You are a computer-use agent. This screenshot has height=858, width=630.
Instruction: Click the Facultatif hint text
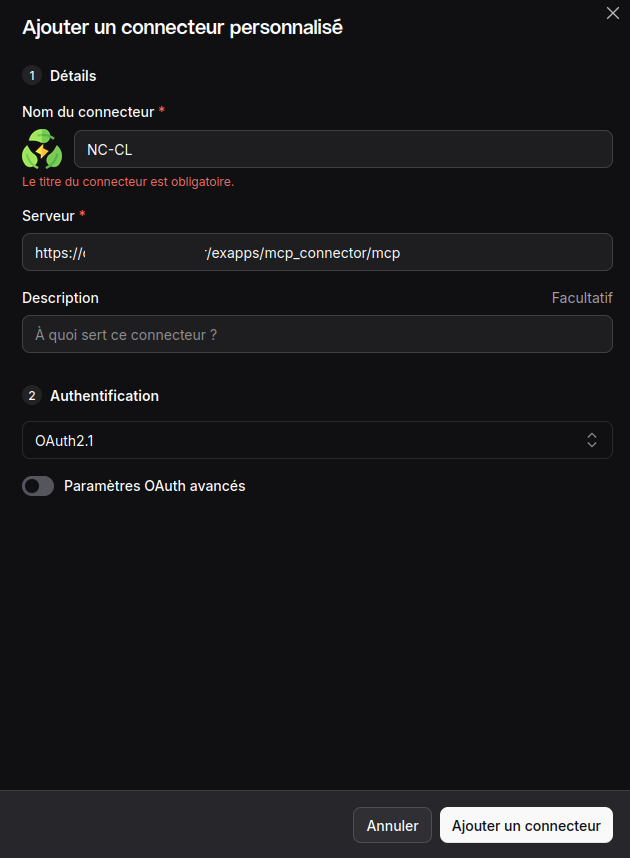pos(582,298)
